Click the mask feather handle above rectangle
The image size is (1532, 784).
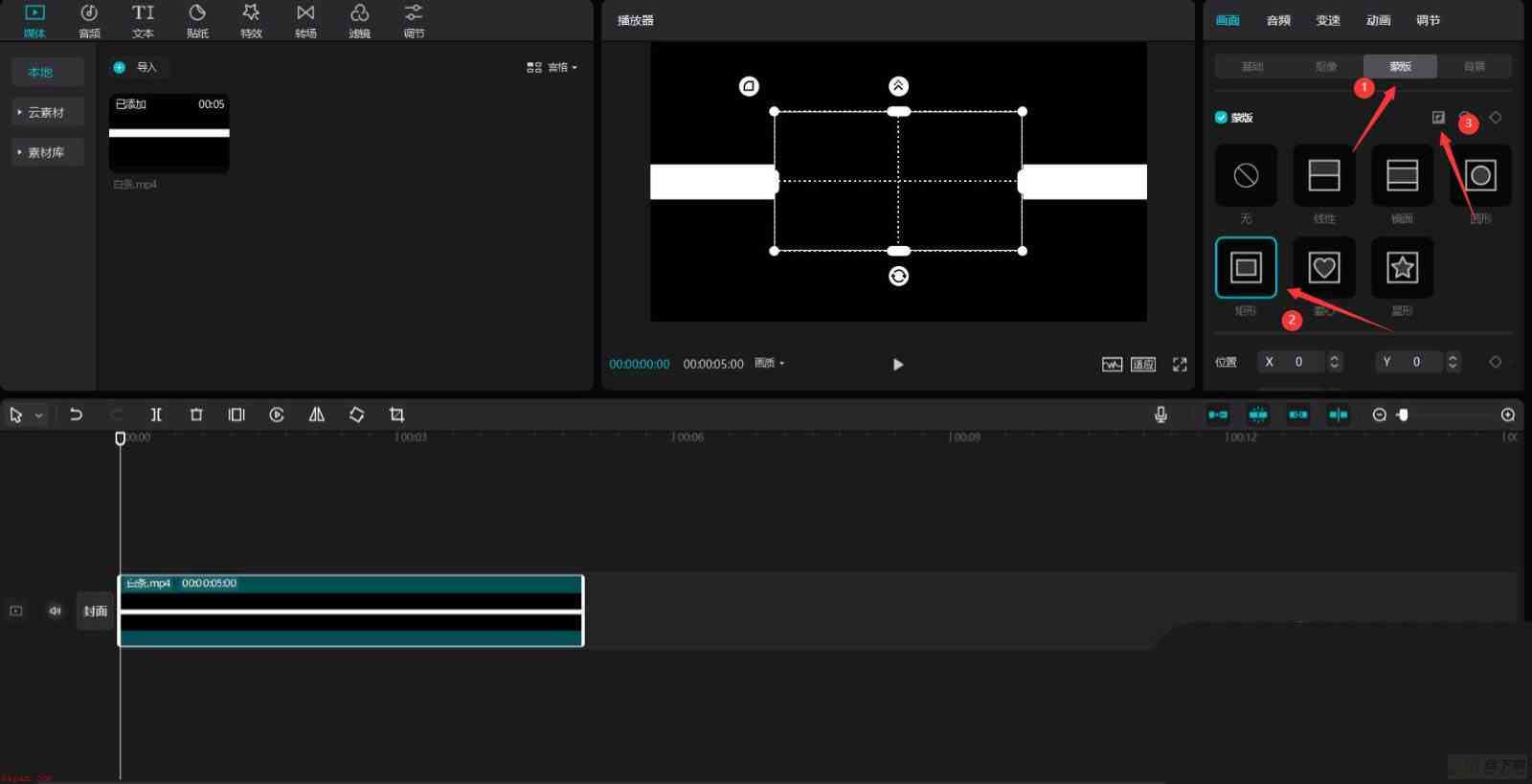coord(898,86)
